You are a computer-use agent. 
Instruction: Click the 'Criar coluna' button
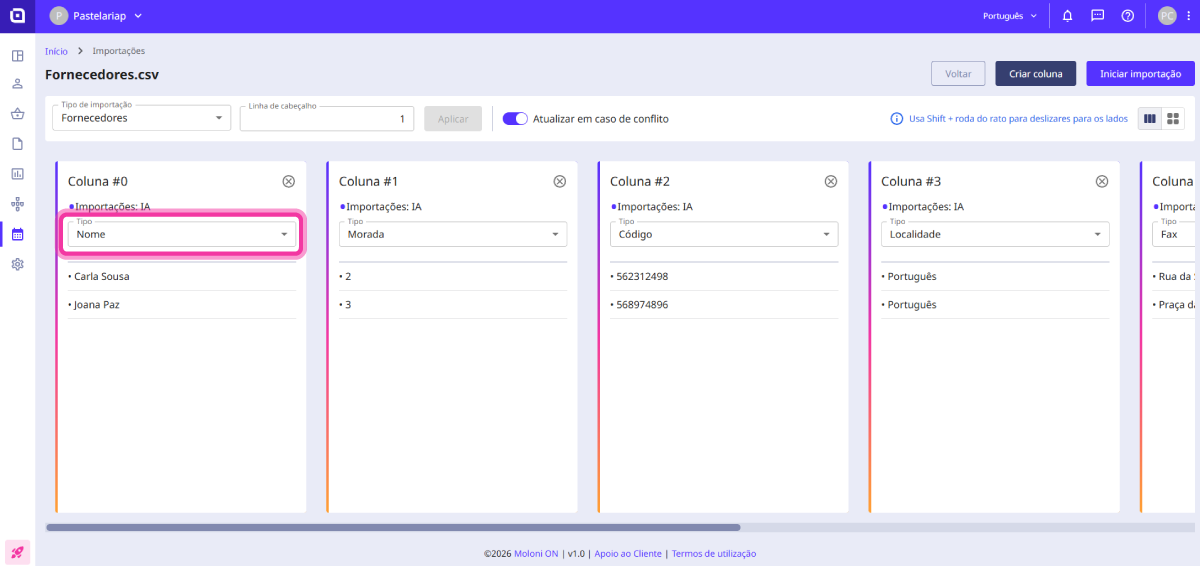1035,74
